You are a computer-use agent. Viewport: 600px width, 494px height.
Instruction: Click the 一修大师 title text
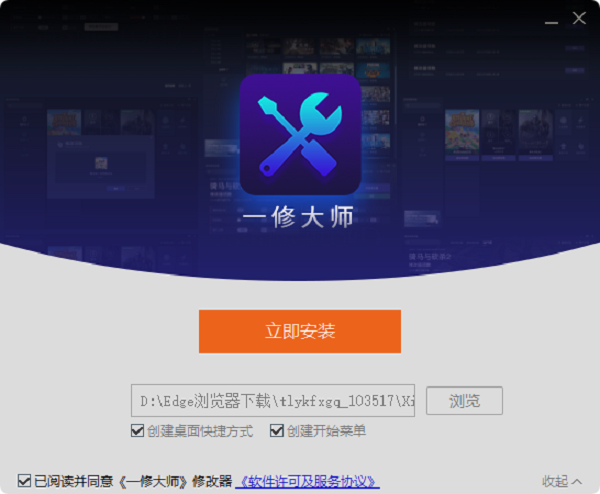click(298, 217)
